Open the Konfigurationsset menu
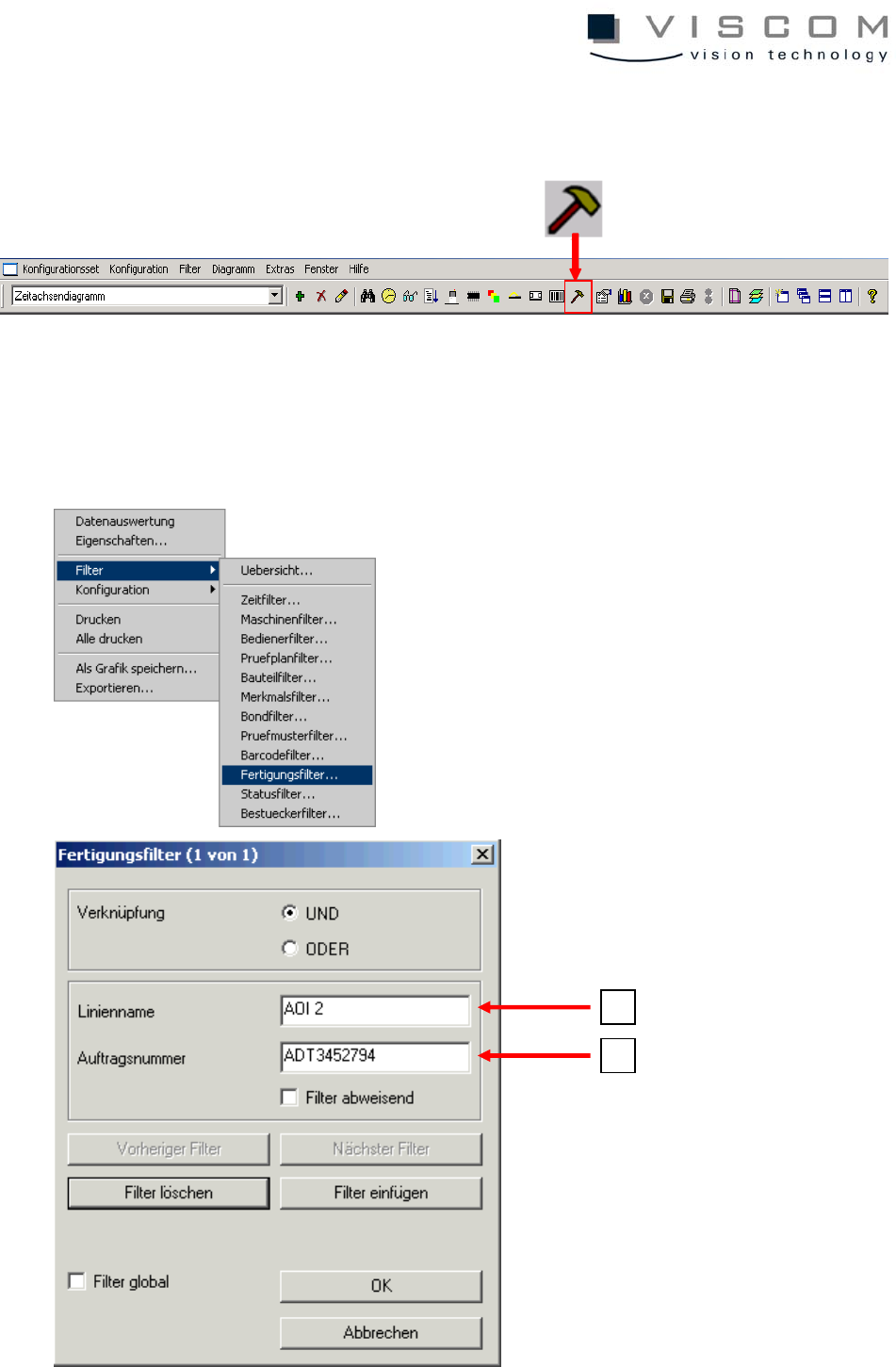The image size is (896, 1367). pyautogui.click(x=60, y=269)
